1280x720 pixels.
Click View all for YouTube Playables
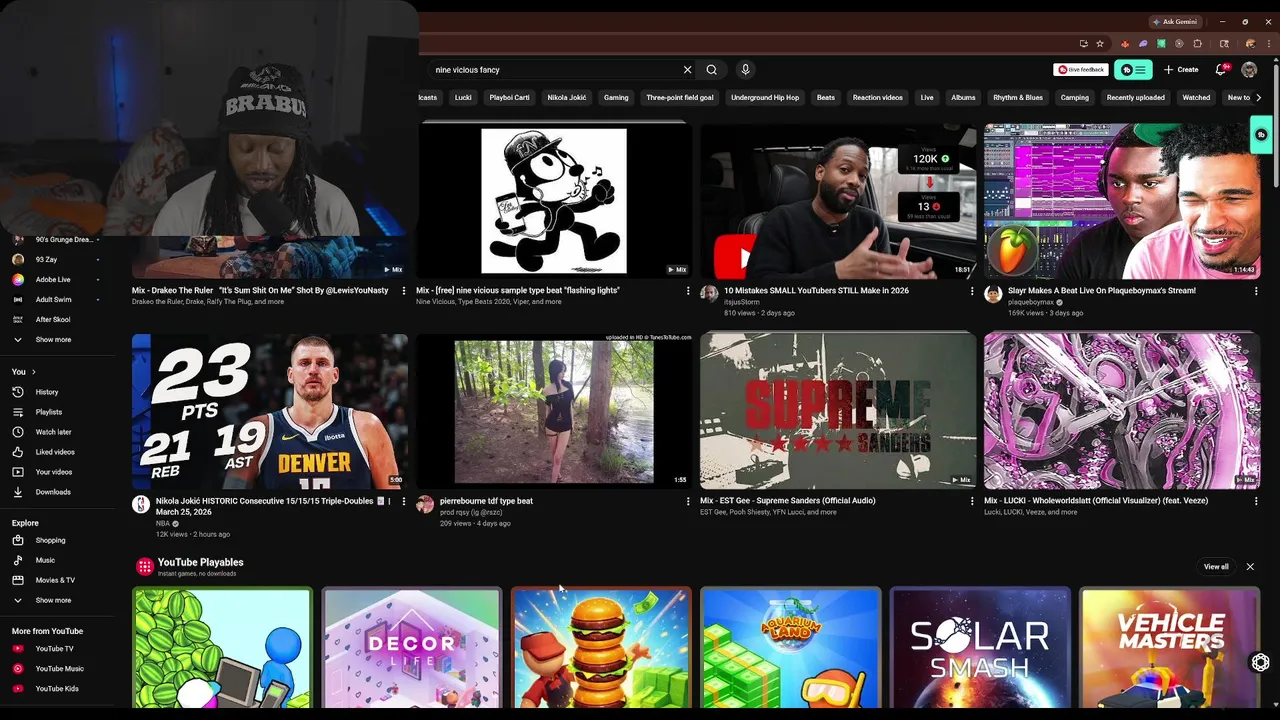[1216, 567]
